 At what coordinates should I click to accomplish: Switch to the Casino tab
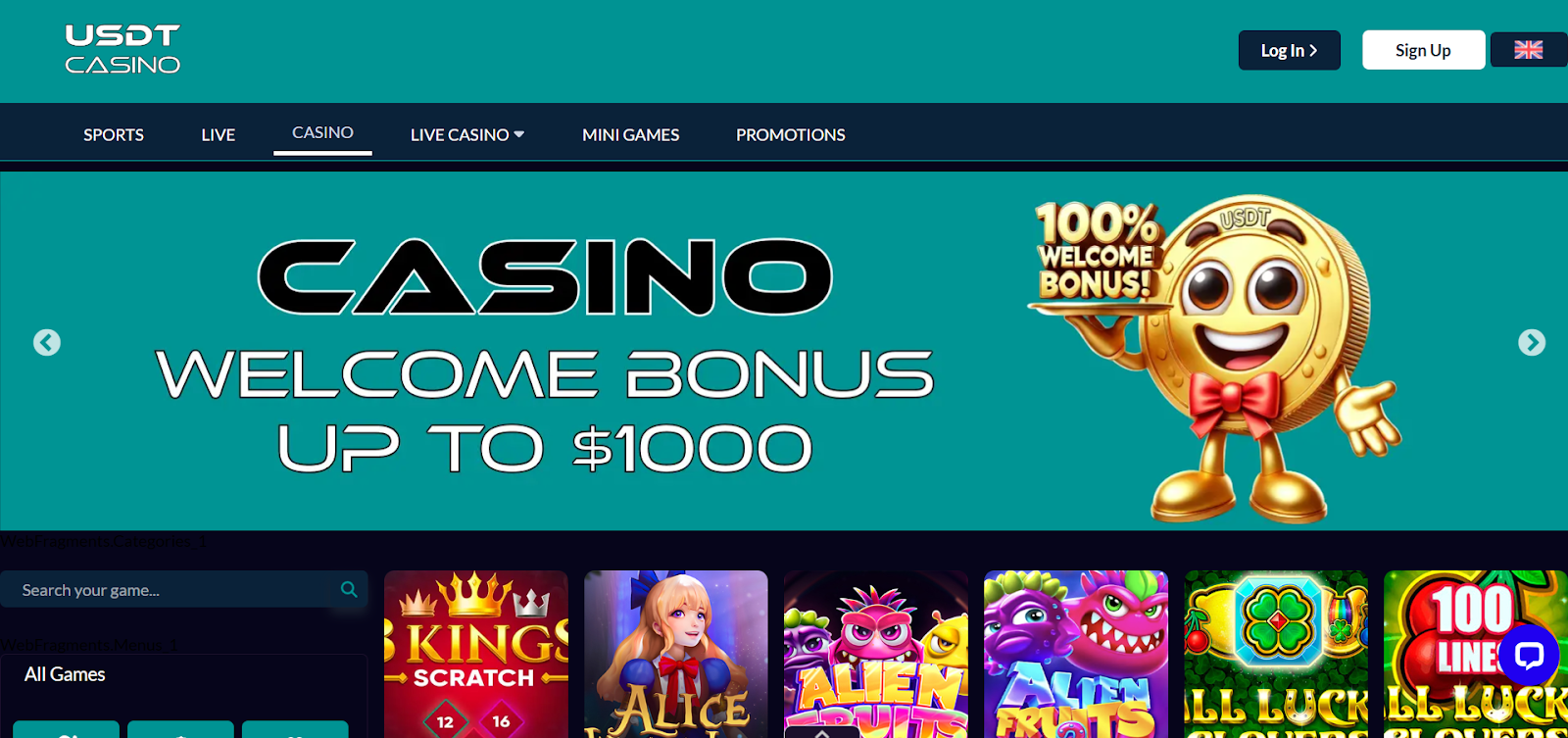tap(322, 132)
